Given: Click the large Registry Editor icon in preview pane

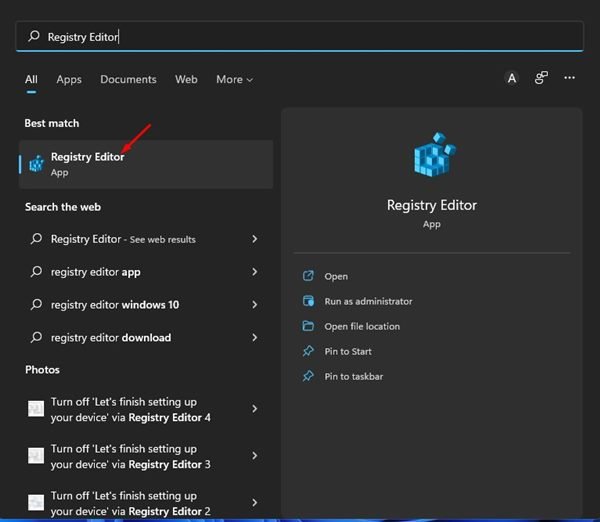Looking at the screenshot, I should [x=434, y=155].
